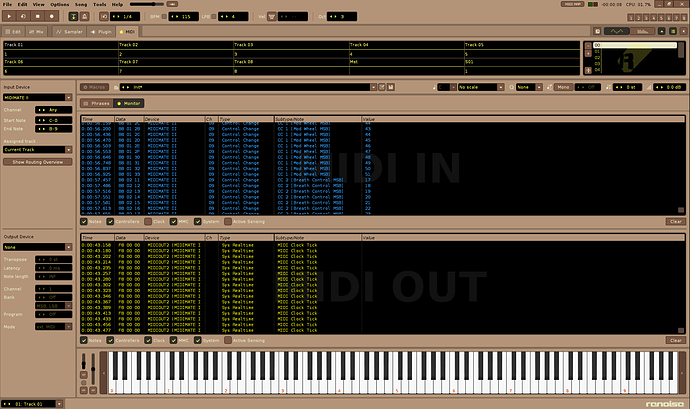Open the quantize None dropdown

(529, 87)
